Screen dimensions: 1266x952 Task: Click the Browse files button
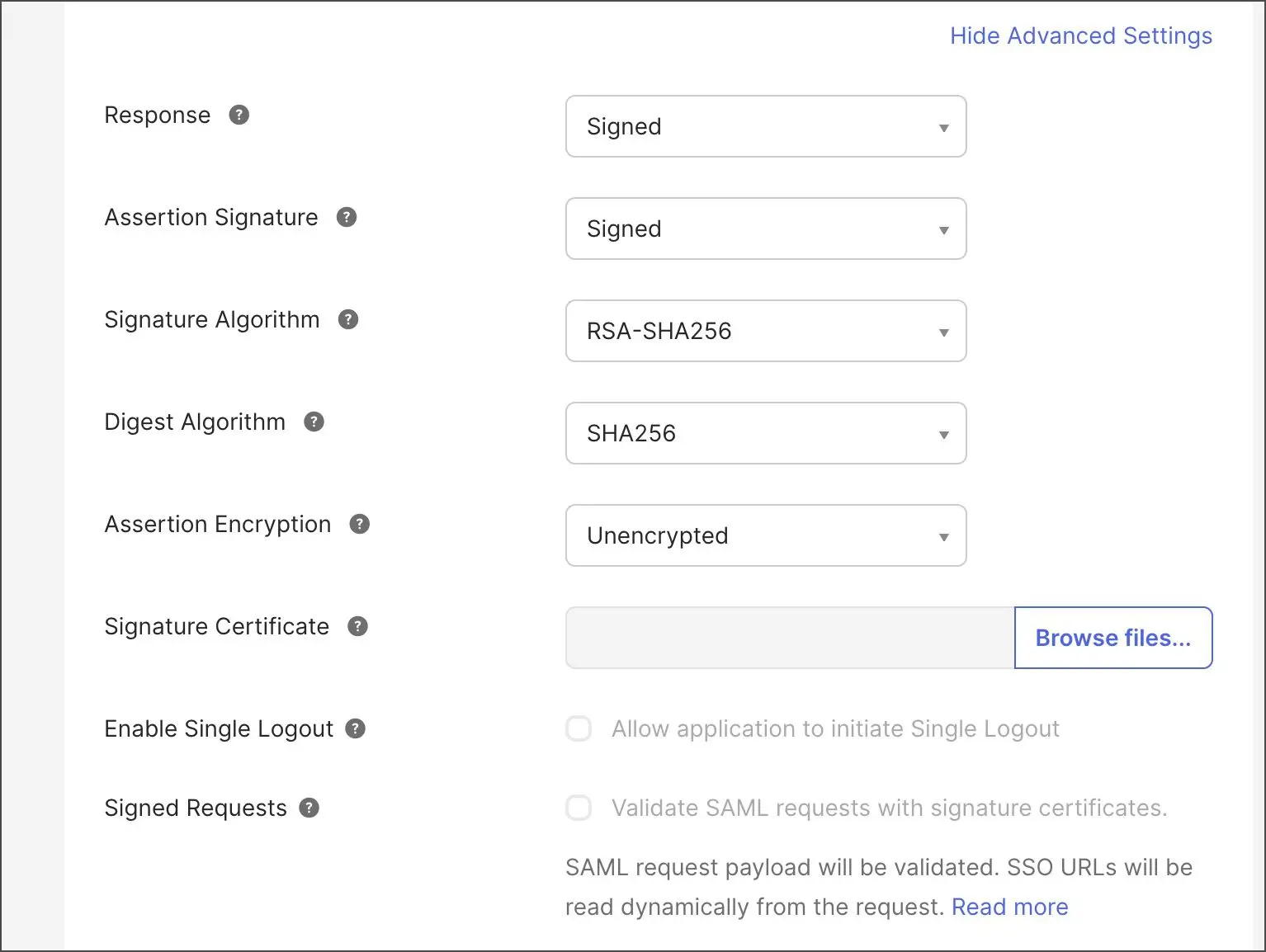point(1113,638)
